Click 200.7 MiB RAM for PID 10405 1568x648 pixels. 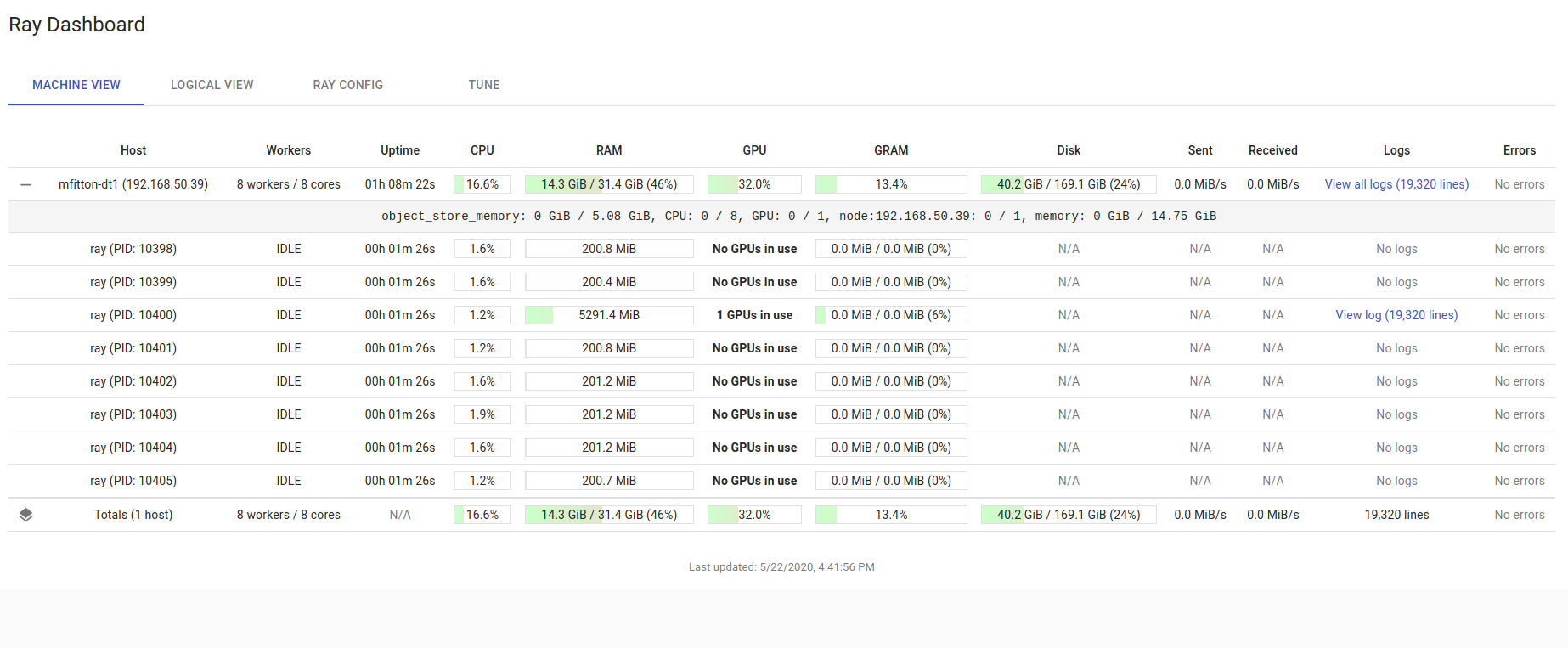click(x=609, y=481)
